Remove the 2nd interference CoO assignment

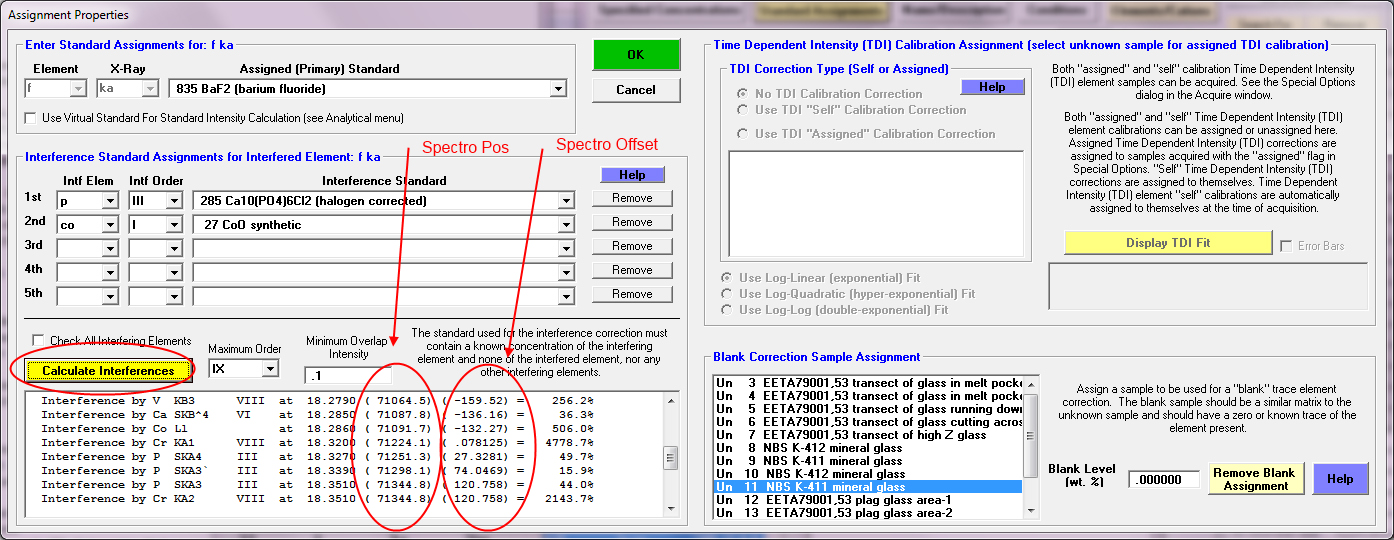[632, 222]
